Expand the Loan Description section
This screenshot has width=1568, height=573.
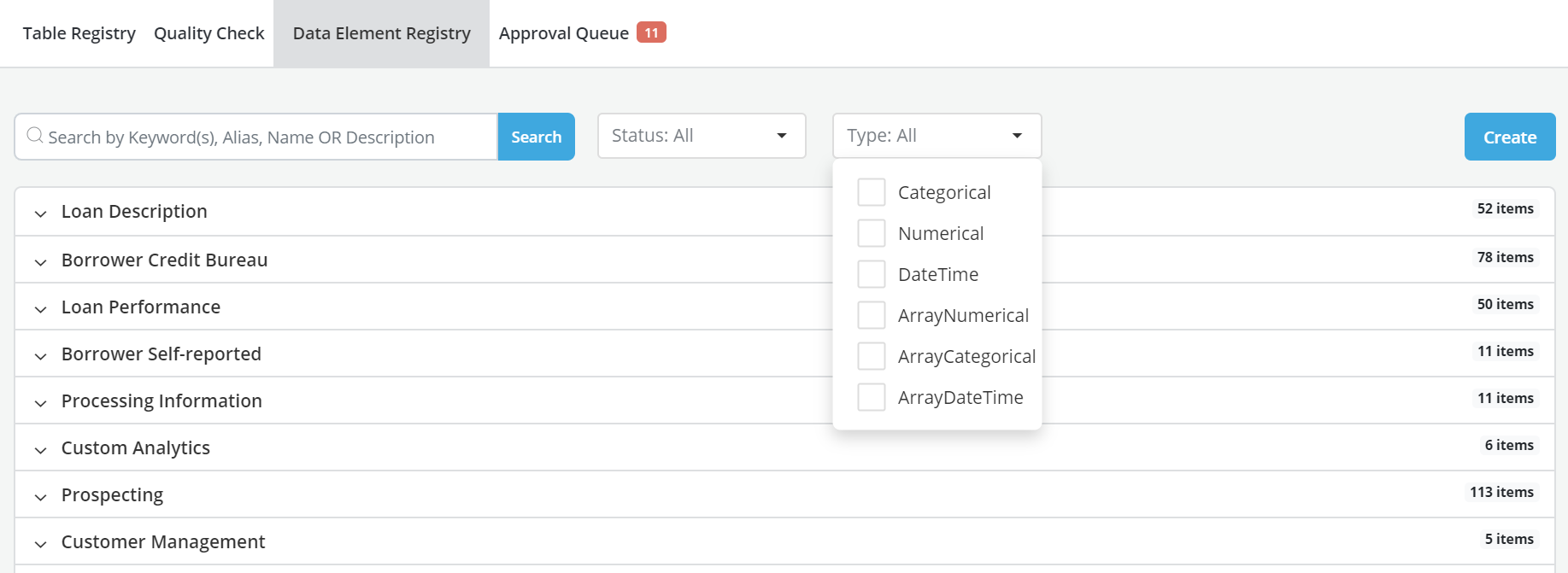pyautogui.click(x=40, y=213)
